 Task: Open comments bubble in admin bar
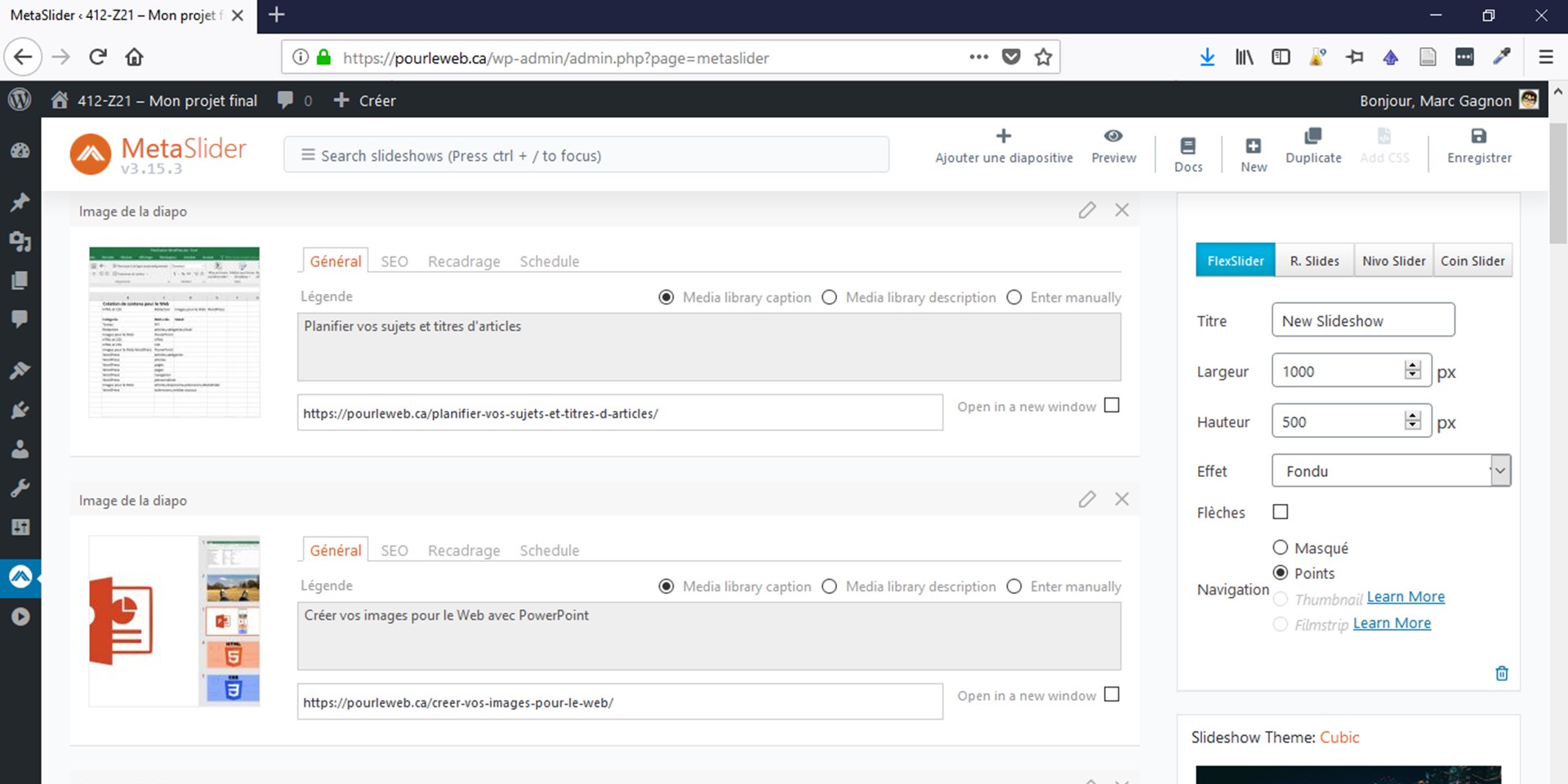tap(285, 100)
